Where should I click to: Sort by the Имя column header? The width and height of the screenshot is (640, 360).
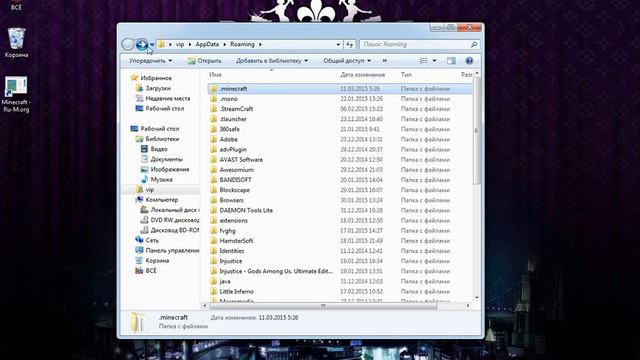[215, 75]
